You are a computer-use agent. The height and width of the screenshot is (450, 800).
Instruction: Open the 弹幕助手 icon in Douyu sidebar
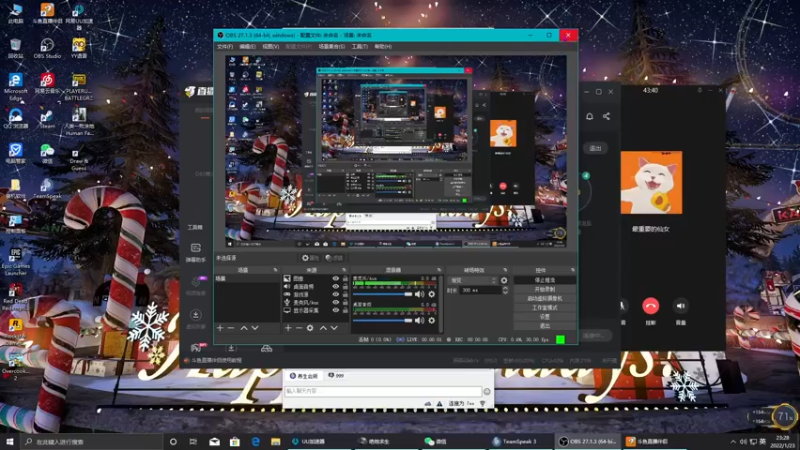(x=195, y=248)
